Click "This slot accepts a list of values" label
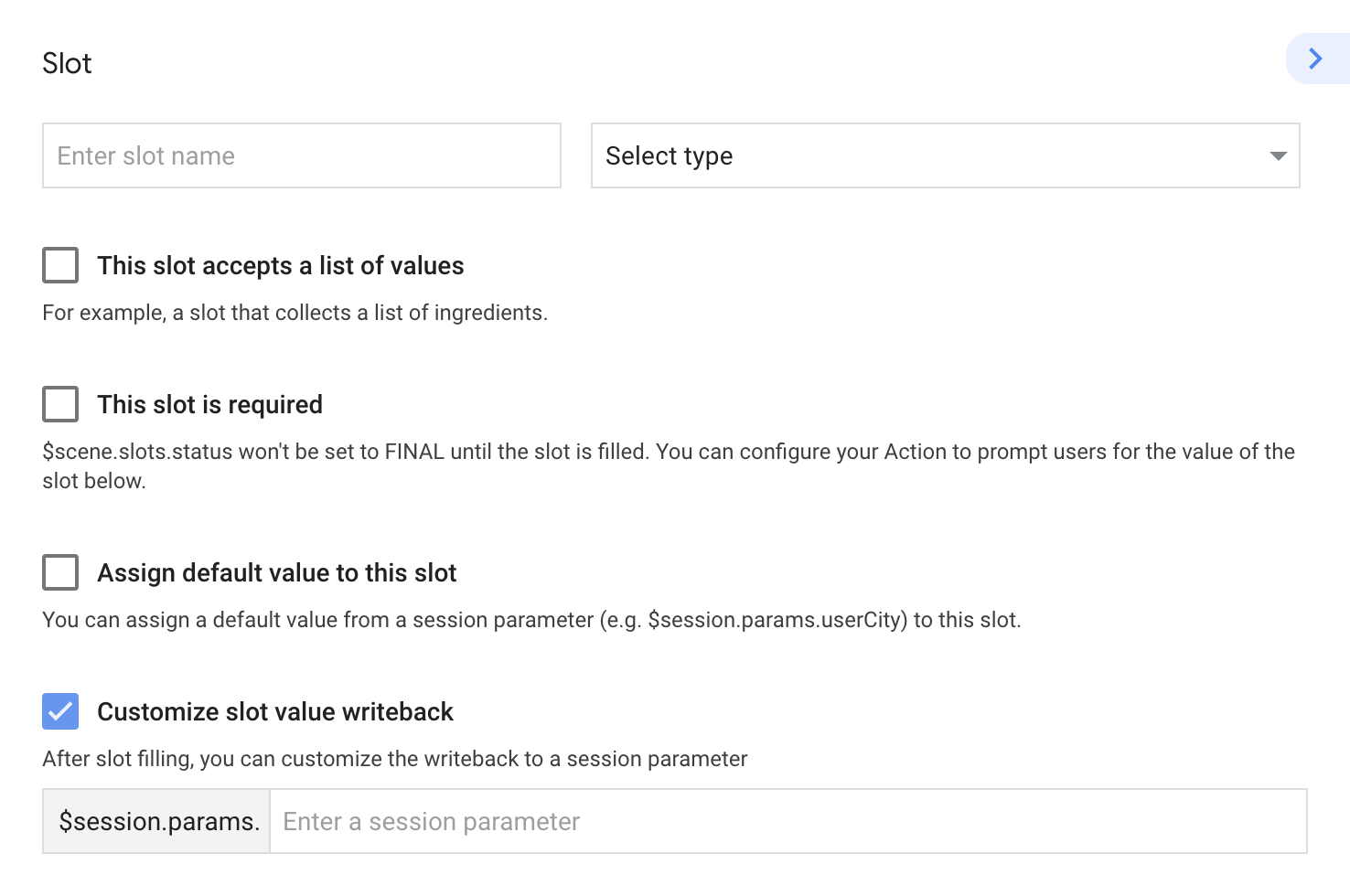Screen dimensions: 1350x896 click(280, 266)
